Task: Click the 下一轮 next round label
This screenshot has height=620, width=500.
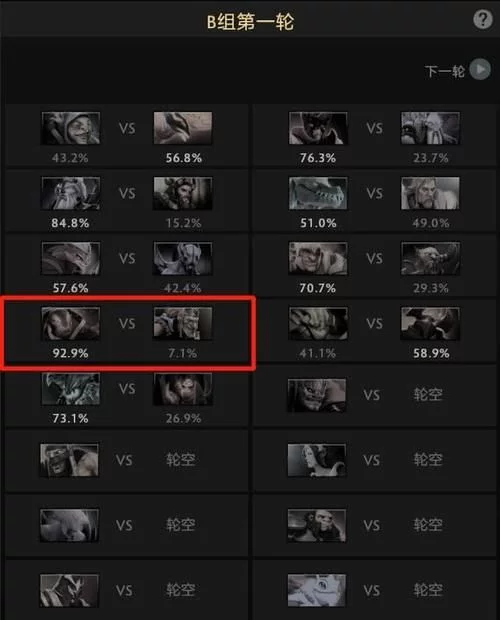Action: click(444, 71)
